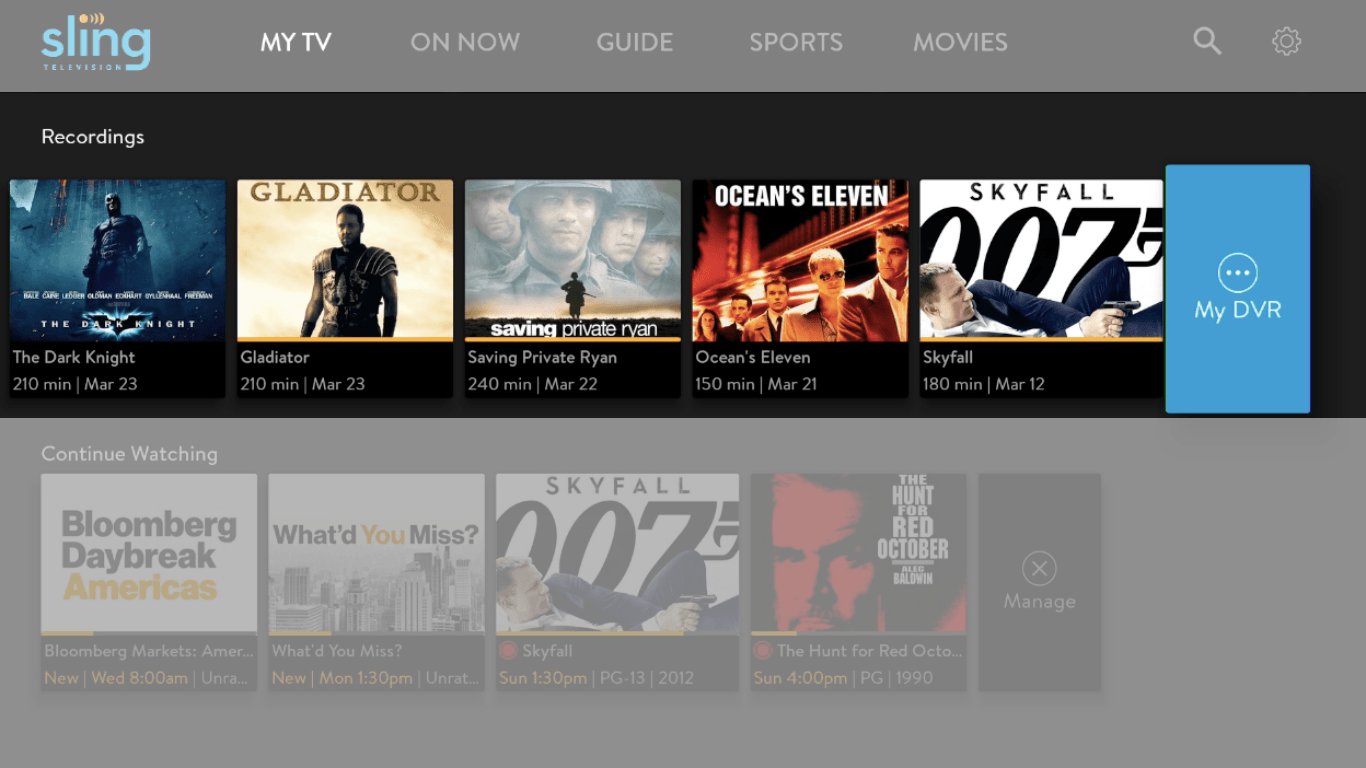Click the ellipsis icon on My DVR tile

coord(1238,273)
